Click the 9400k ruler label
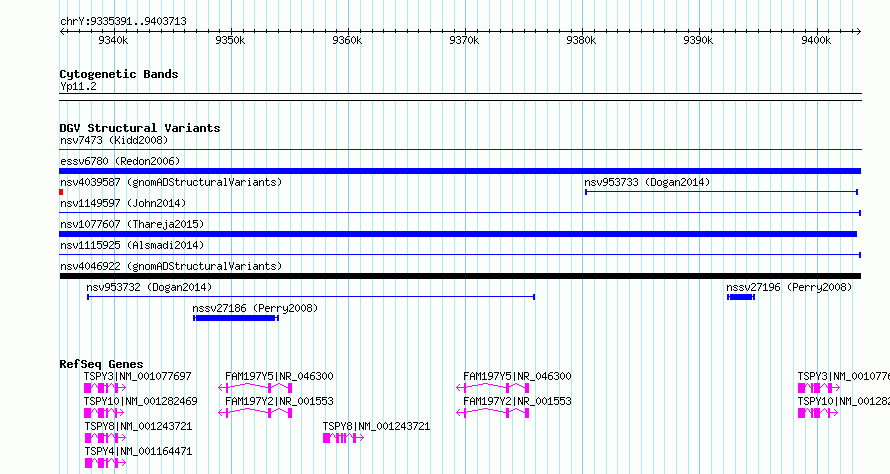Screen dimensions: 890x474 point(816,40)
